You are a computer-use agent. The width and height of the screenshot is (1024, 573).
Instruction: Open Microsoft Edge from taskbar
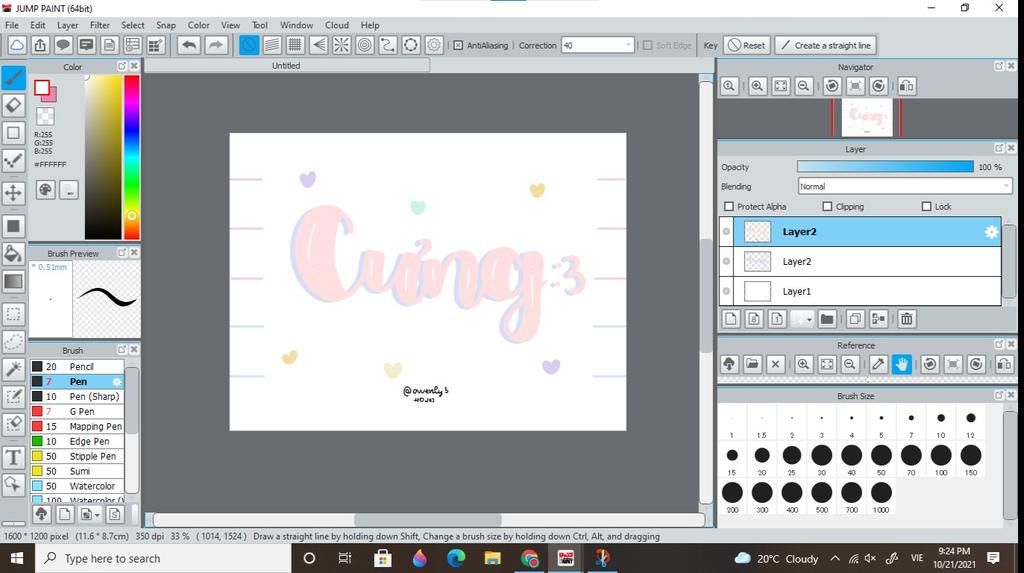coord(456,559)
